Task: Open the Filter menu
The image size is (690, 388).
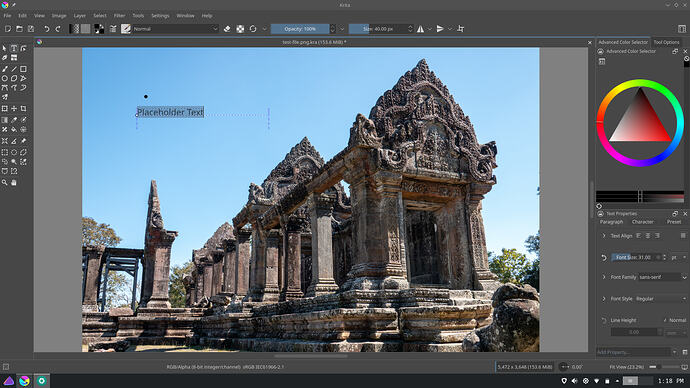Action: point(119,15)
